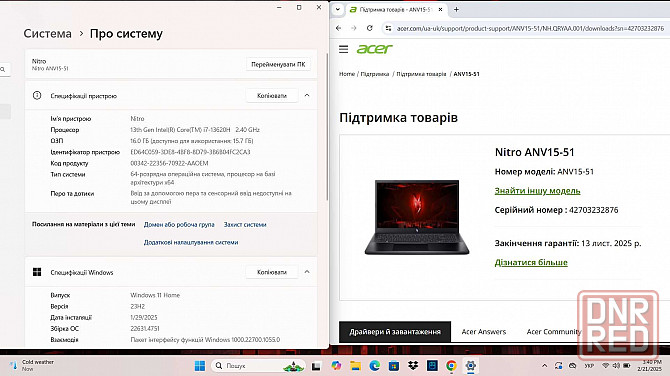Copy Windows specifications with Копіювати
This screenshot has height=376, width=670.
point(272,272)
